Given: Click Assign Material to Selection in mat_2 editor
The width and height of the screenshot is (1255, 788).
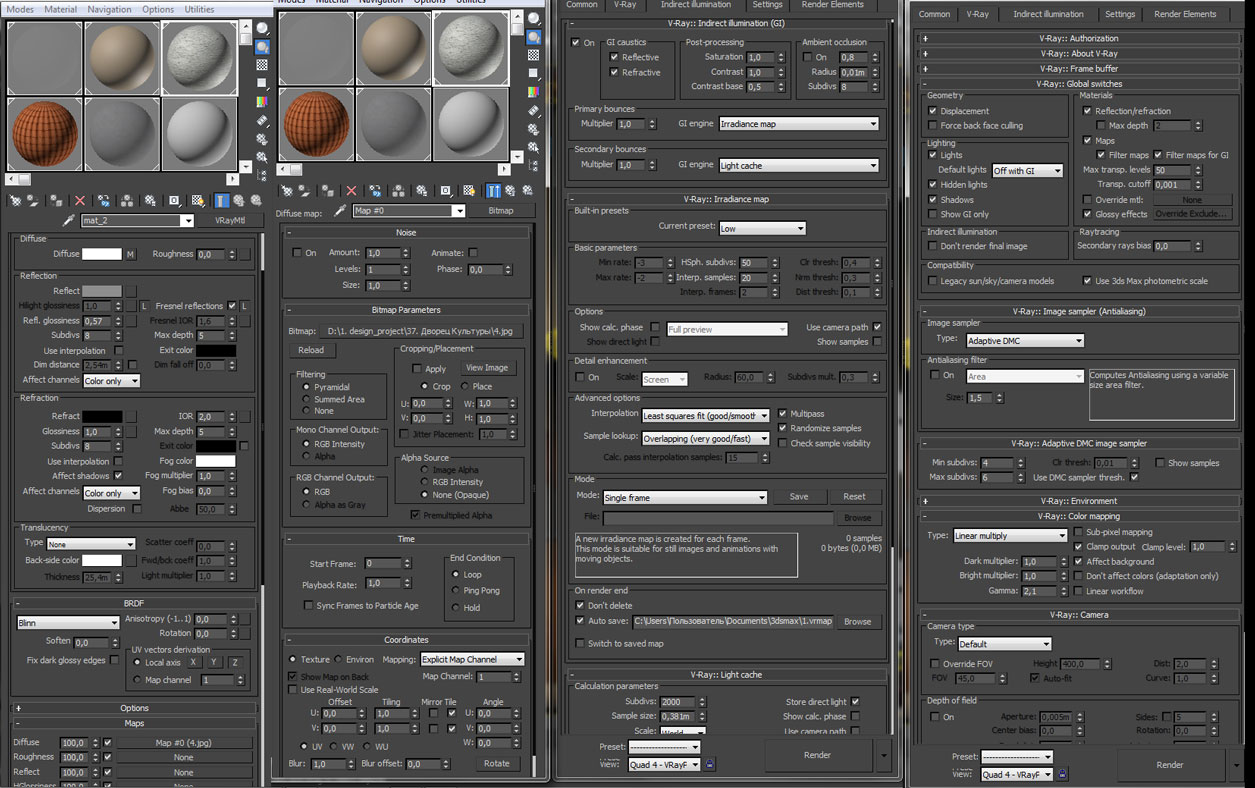Looking at the screenshot, I should (x=56, y=201).
